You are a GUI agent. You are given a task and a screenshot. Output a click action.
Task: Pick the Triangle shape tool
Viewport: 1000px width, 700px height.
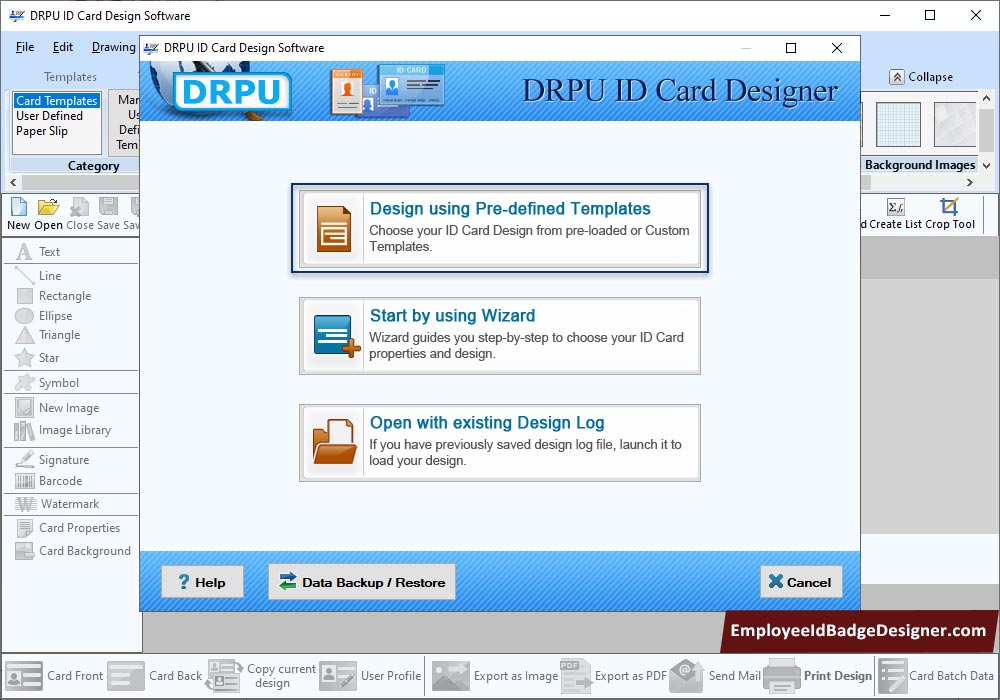pos(48,335)
